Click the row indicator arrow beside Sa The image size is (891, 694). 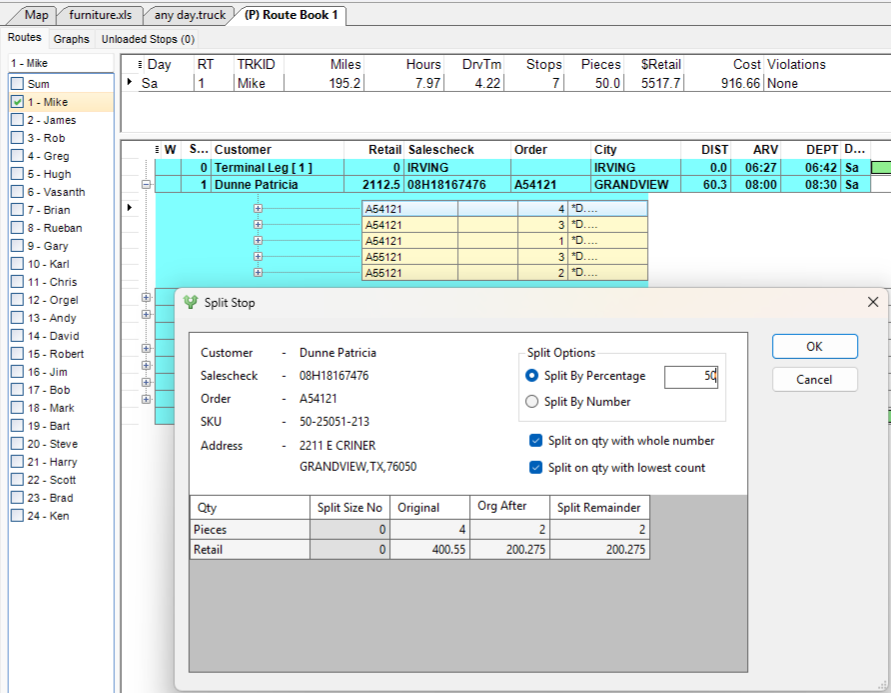130,82
